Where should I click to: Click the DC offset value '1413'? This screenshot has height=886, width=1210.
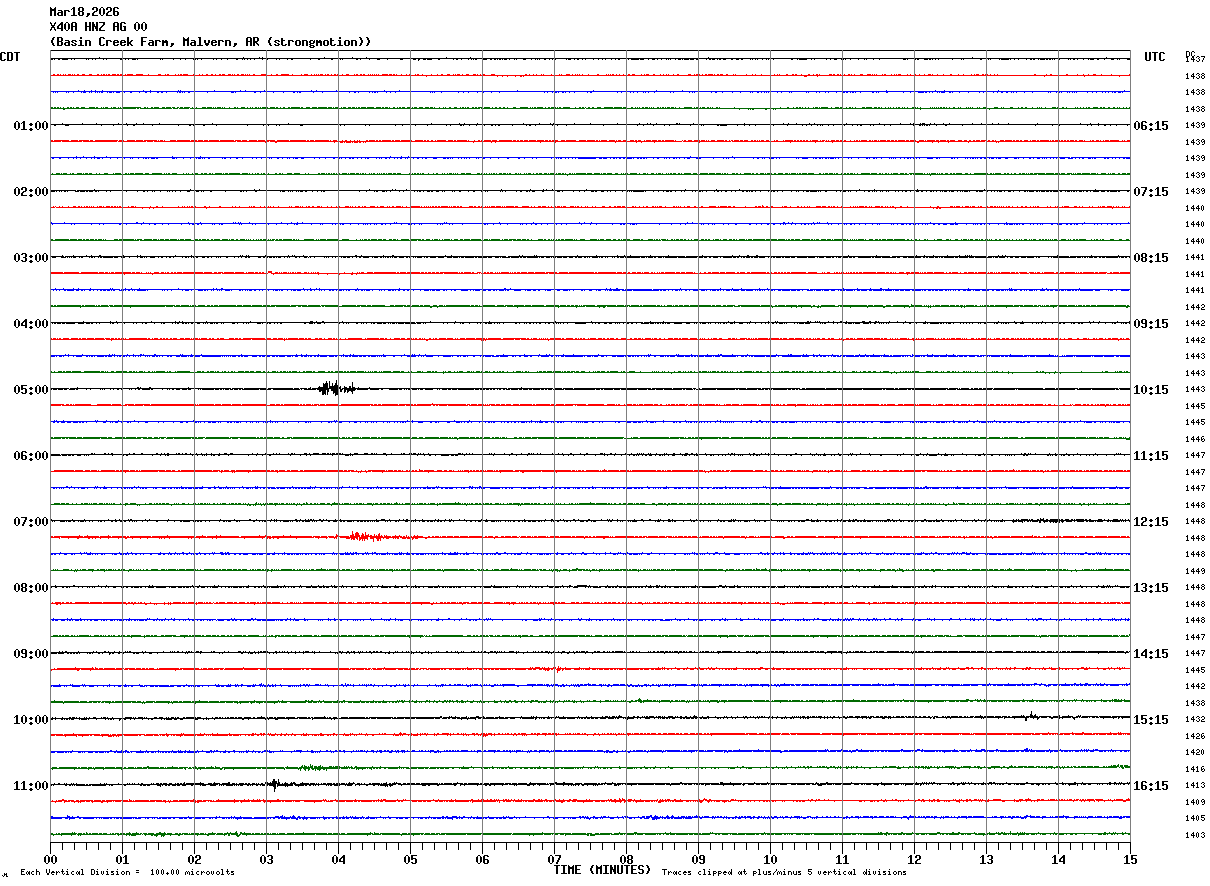pyautogui.click(x=1194, y=785)
